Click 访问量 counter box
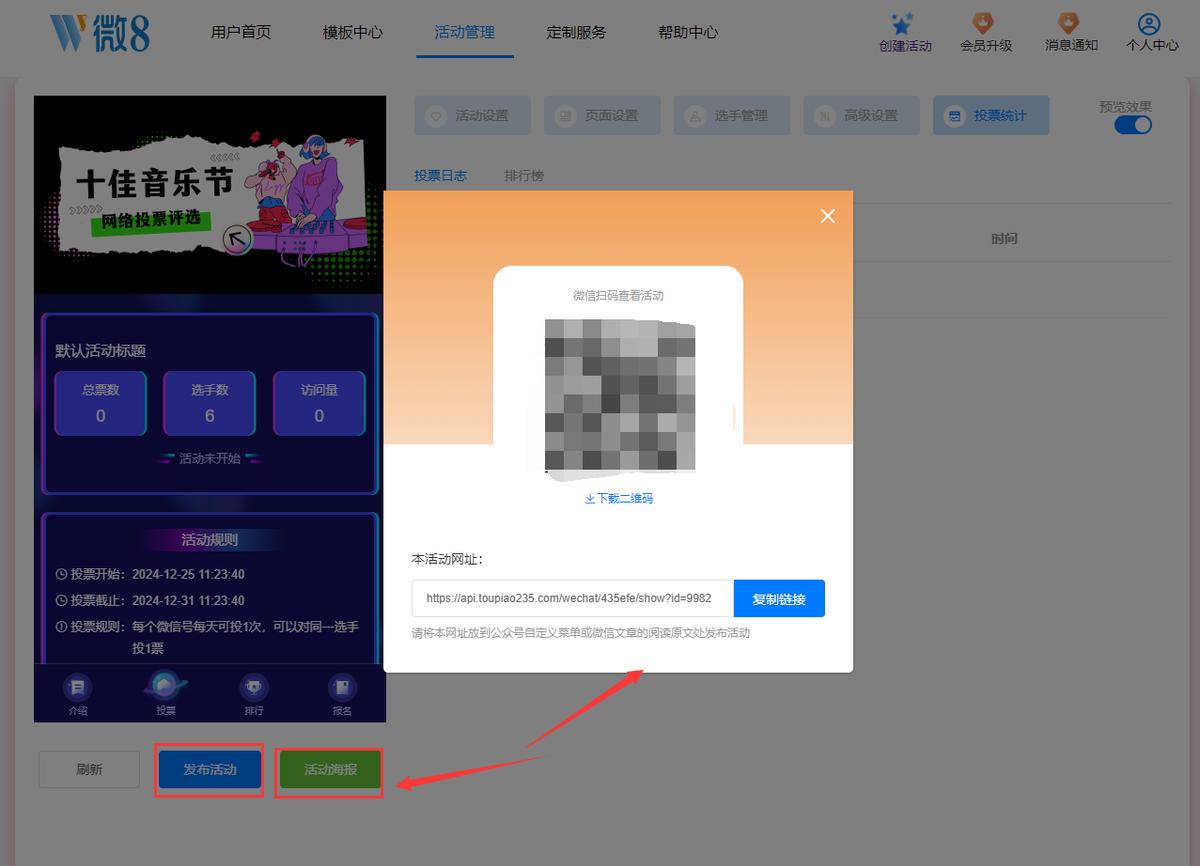The image size is (1200, 866). tap(319, 404)
